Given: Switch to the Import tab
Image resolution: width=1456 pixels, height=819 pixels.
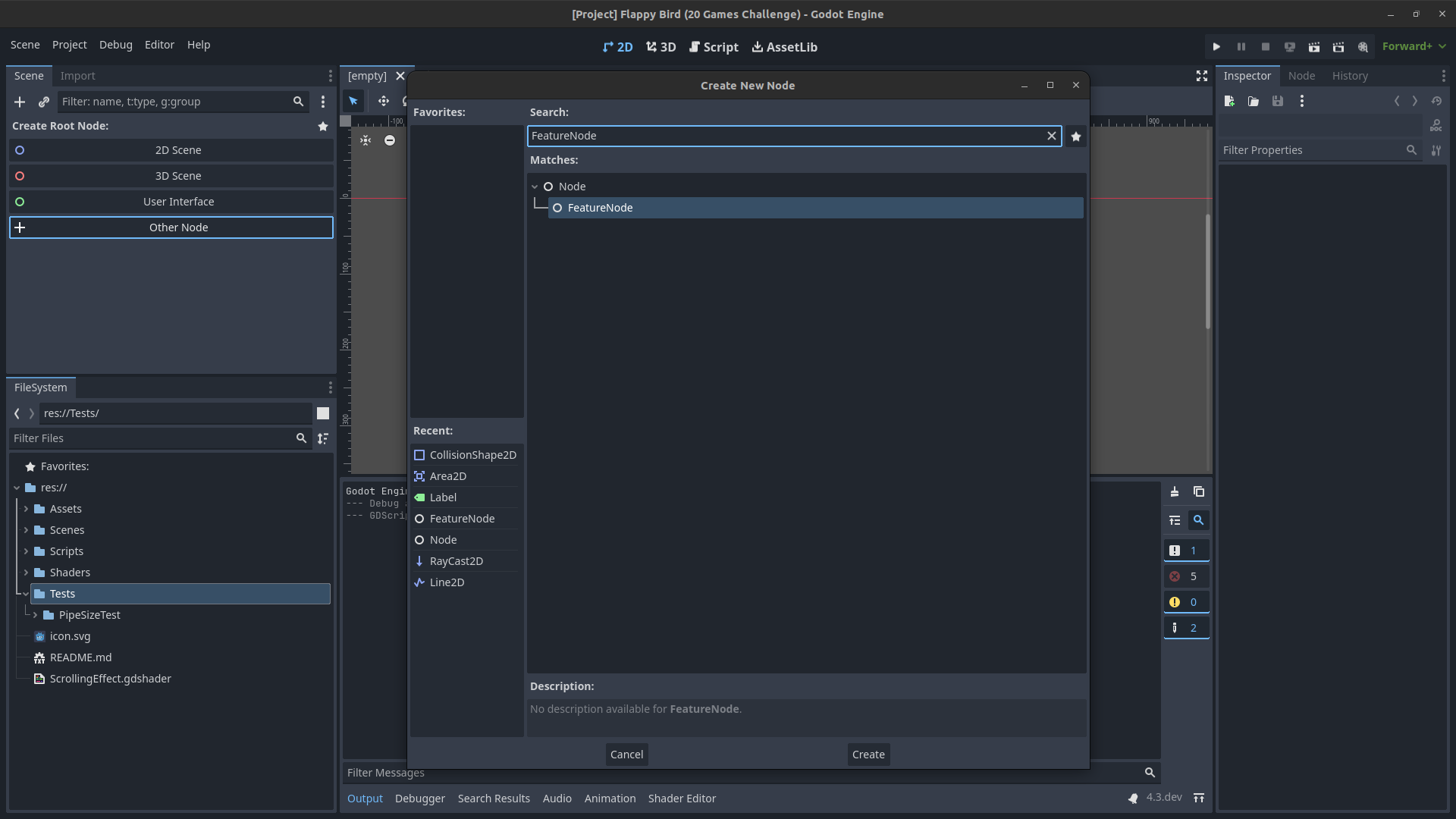Looking at the screenshot, I should [77, 76].
